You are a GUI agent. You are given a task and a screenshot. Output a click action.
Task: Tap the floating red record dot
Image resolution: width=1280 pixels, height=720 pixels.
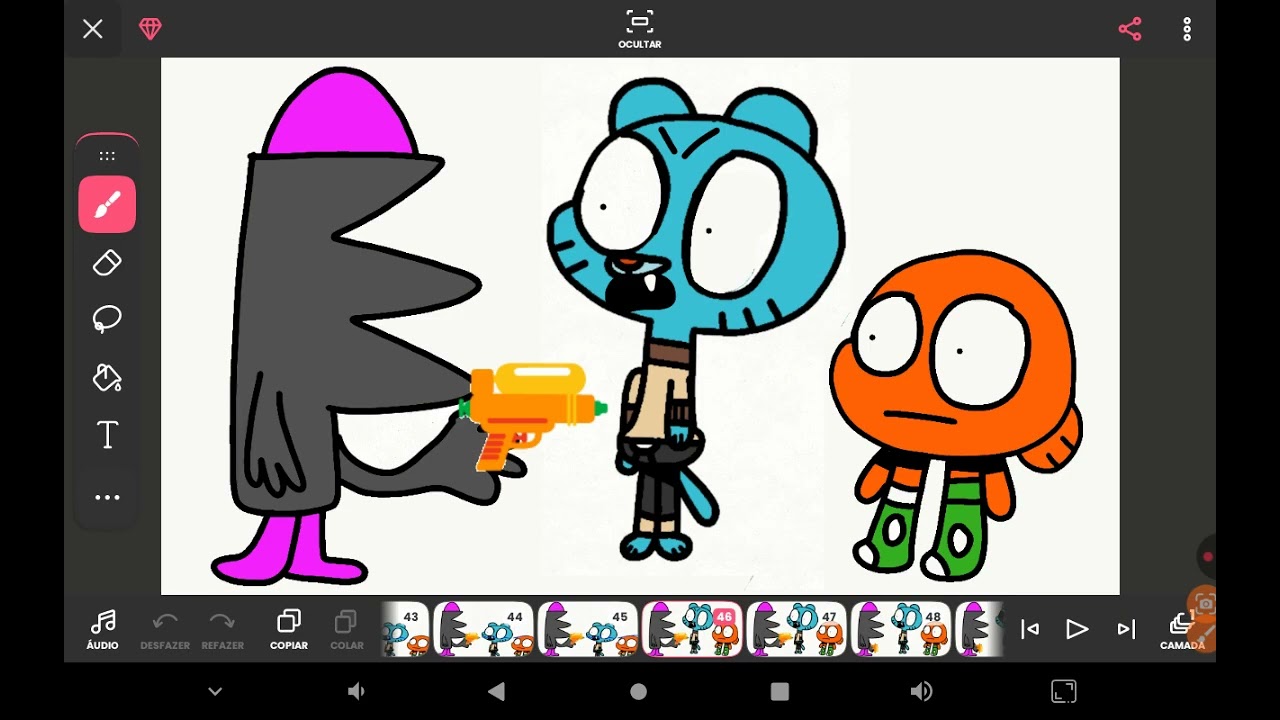1207,557
